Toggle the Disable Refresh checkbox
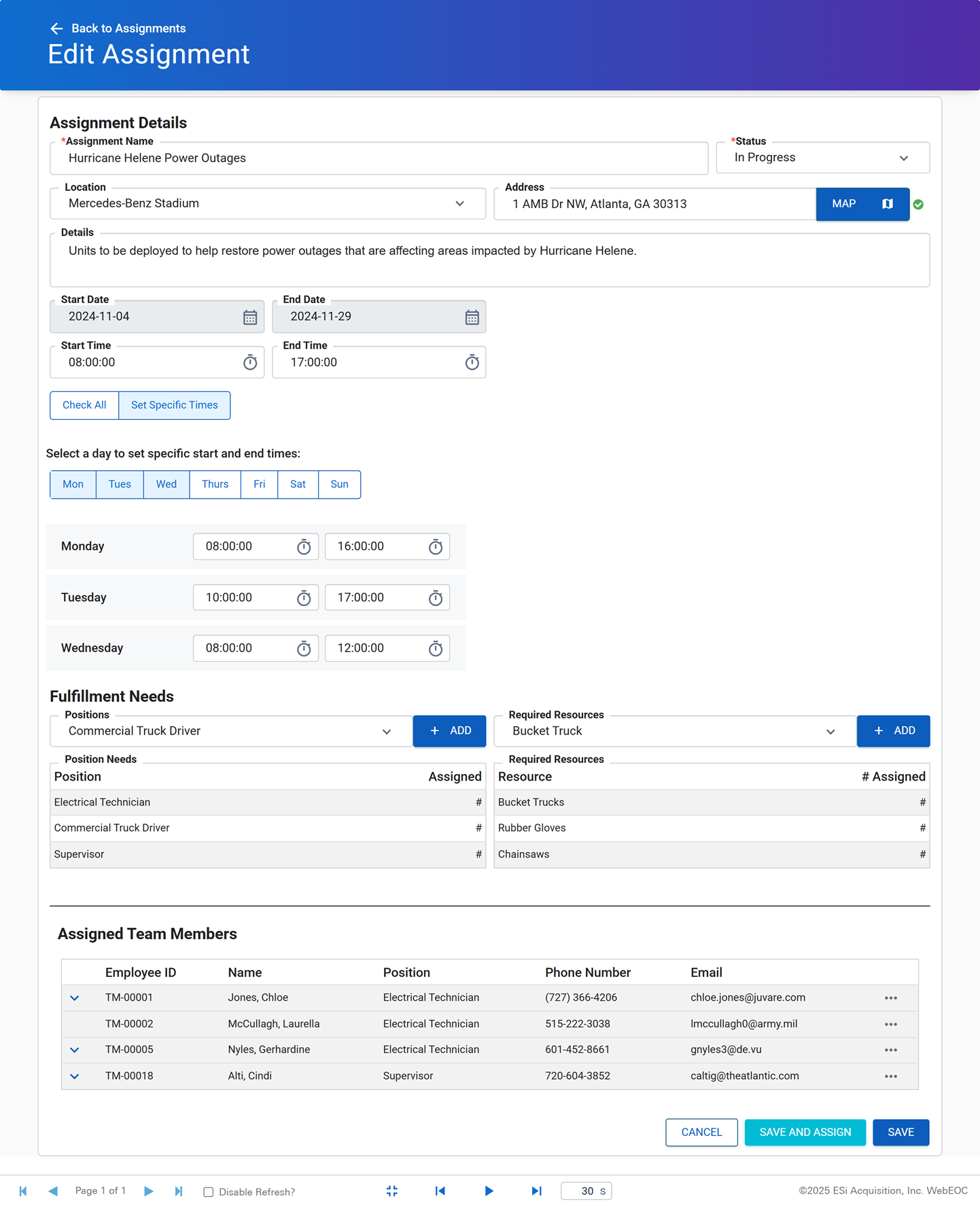 pyautogui.click(x=209, y=1192)
